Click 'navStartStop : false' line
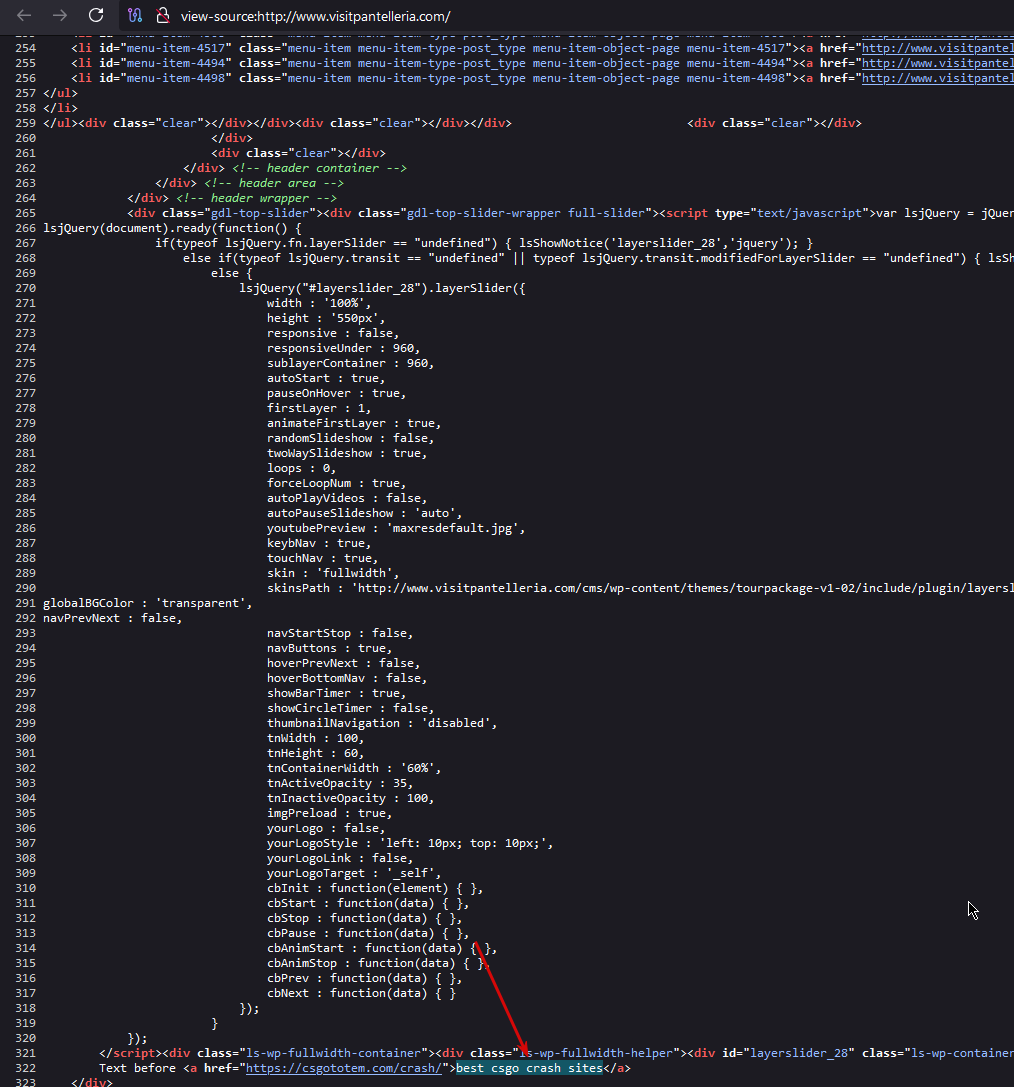This screenshot has height=1087, width=1014. (340, 634)
